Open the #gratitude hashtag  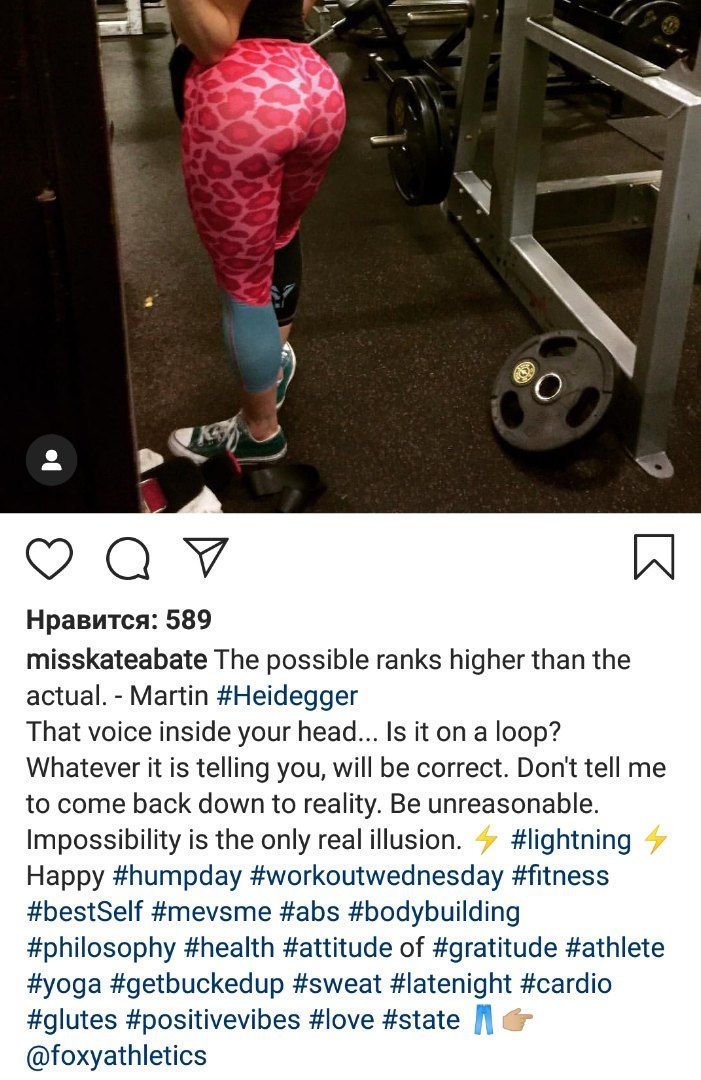click(x=494, y=948)
